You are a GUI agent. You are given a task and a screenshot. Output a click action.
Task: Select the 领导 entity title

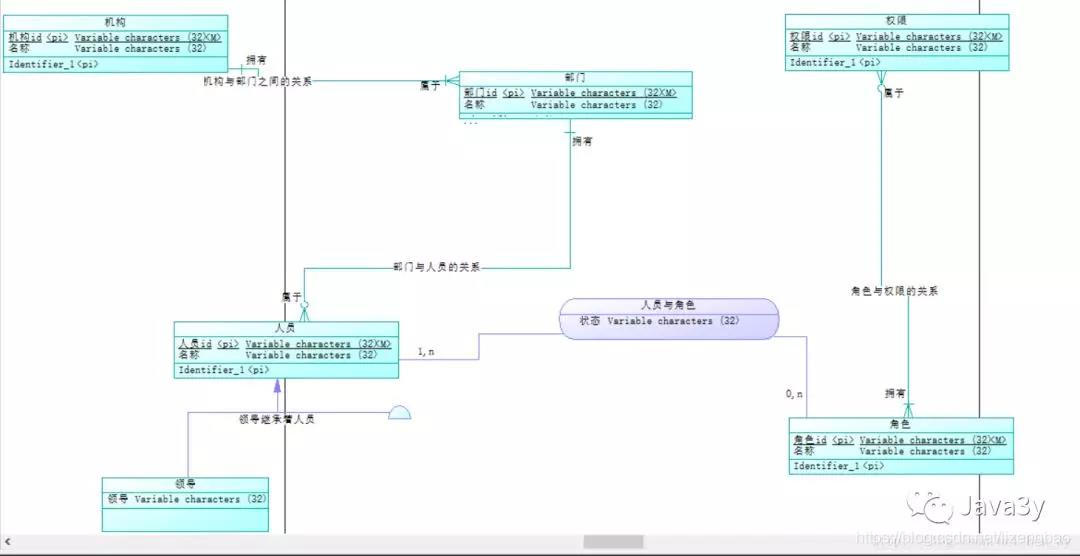tap(186, 484)
